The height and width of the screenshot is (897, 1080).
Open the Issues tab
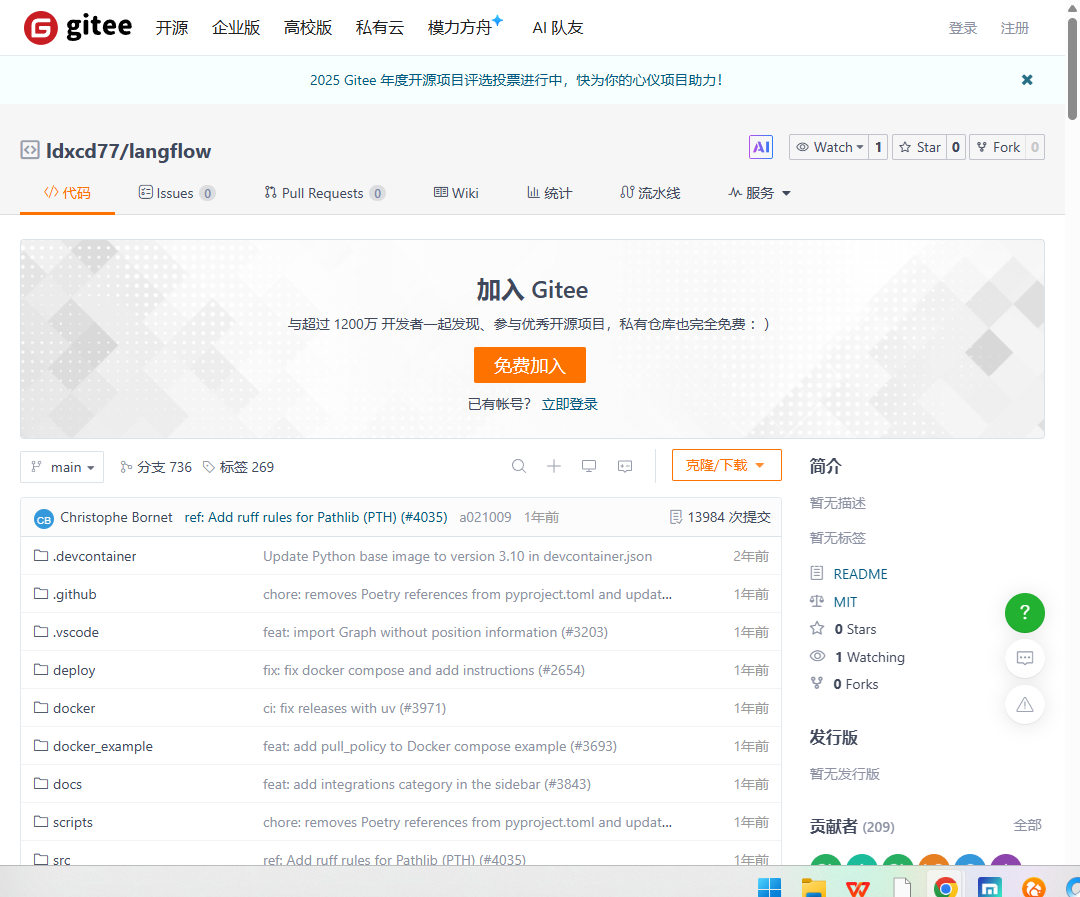[176, 193]
